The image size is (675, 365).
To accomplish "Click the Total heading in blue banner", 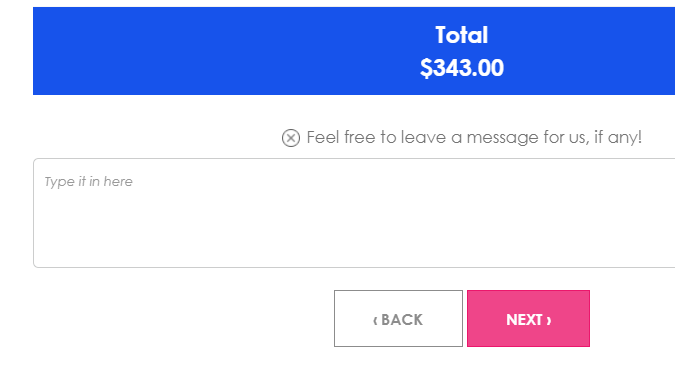I will pos(461,35).
